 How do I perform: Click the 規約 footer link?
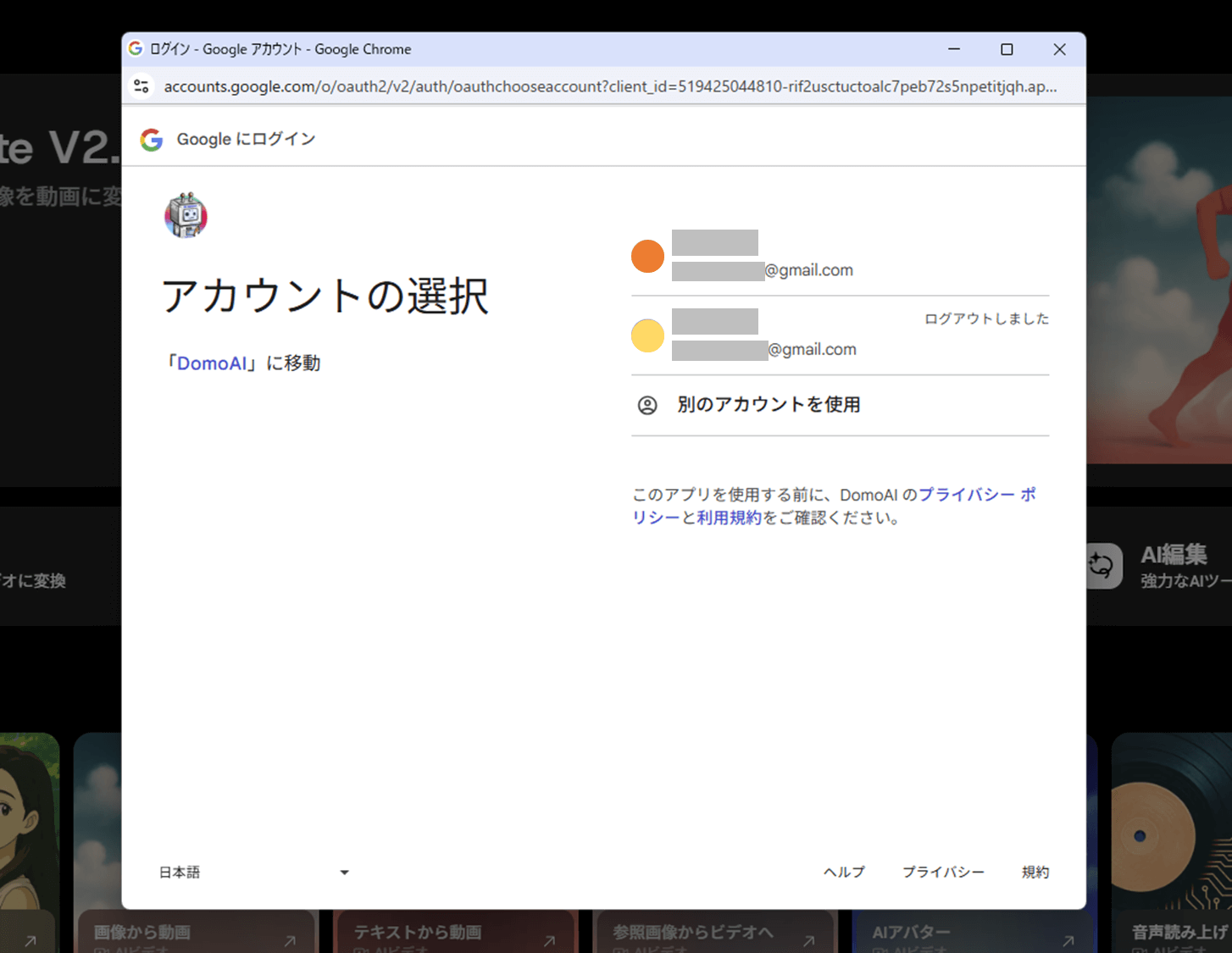click(1035, 872)
